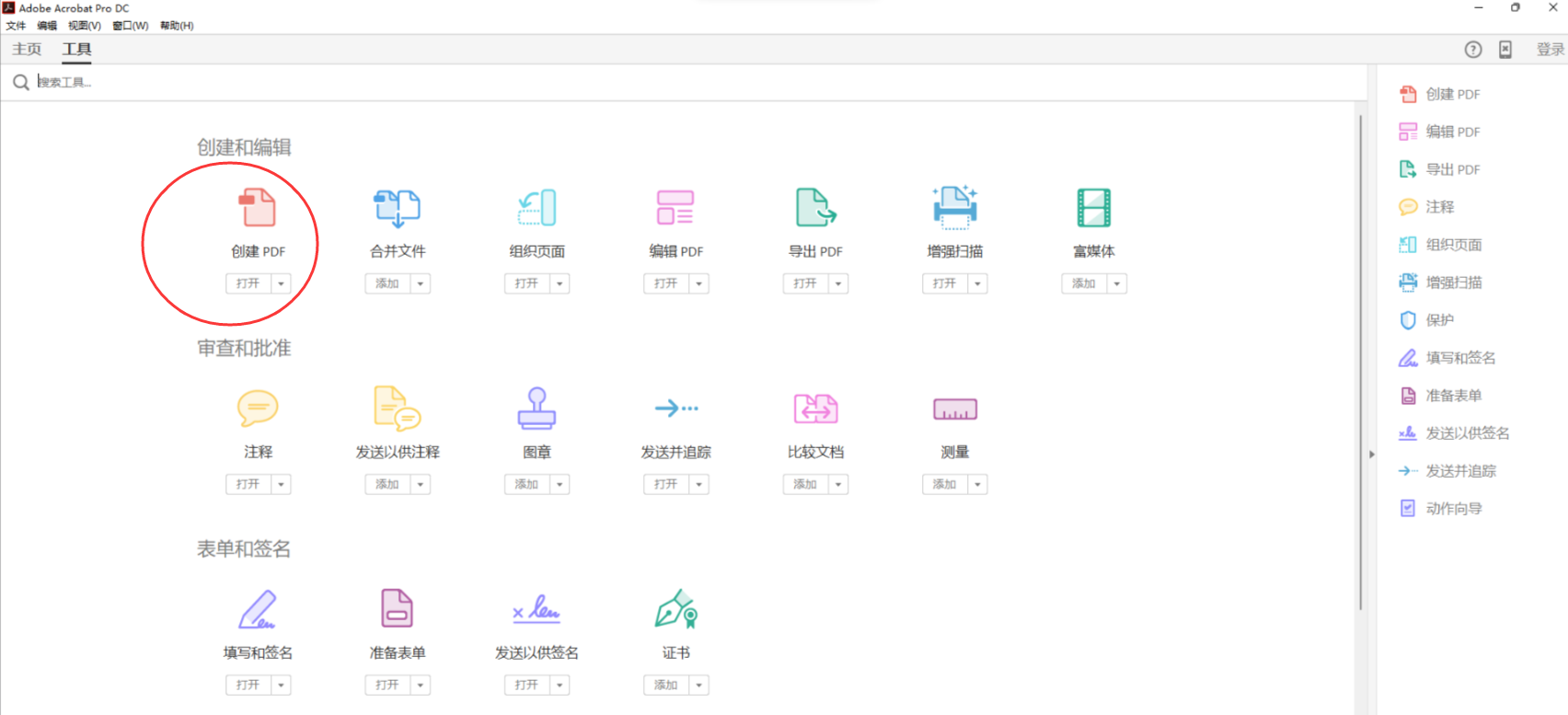Click the 图章 stamp icon
Screen dimensions: 1568x715
tap(536, 409)
